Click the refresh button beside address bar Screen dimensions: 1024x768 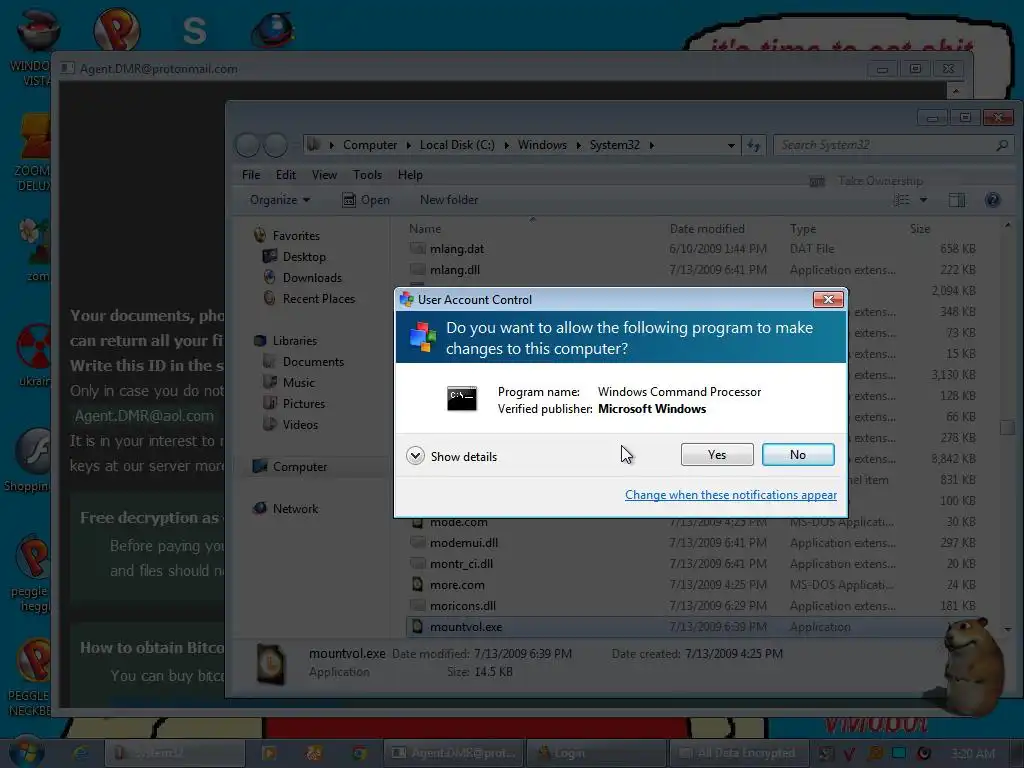click(754, 145)
